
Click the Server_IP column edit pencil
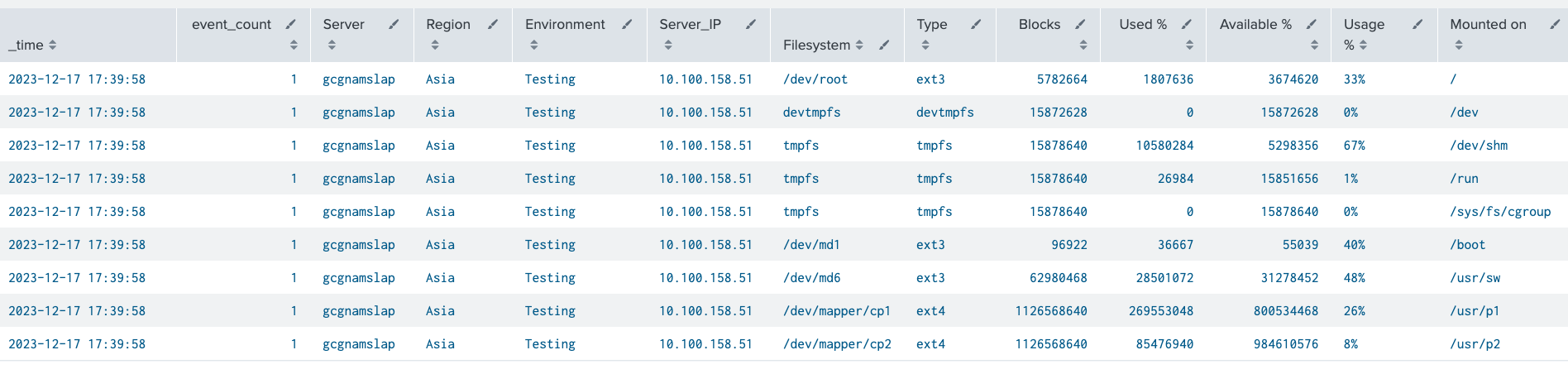coord(750,25)
